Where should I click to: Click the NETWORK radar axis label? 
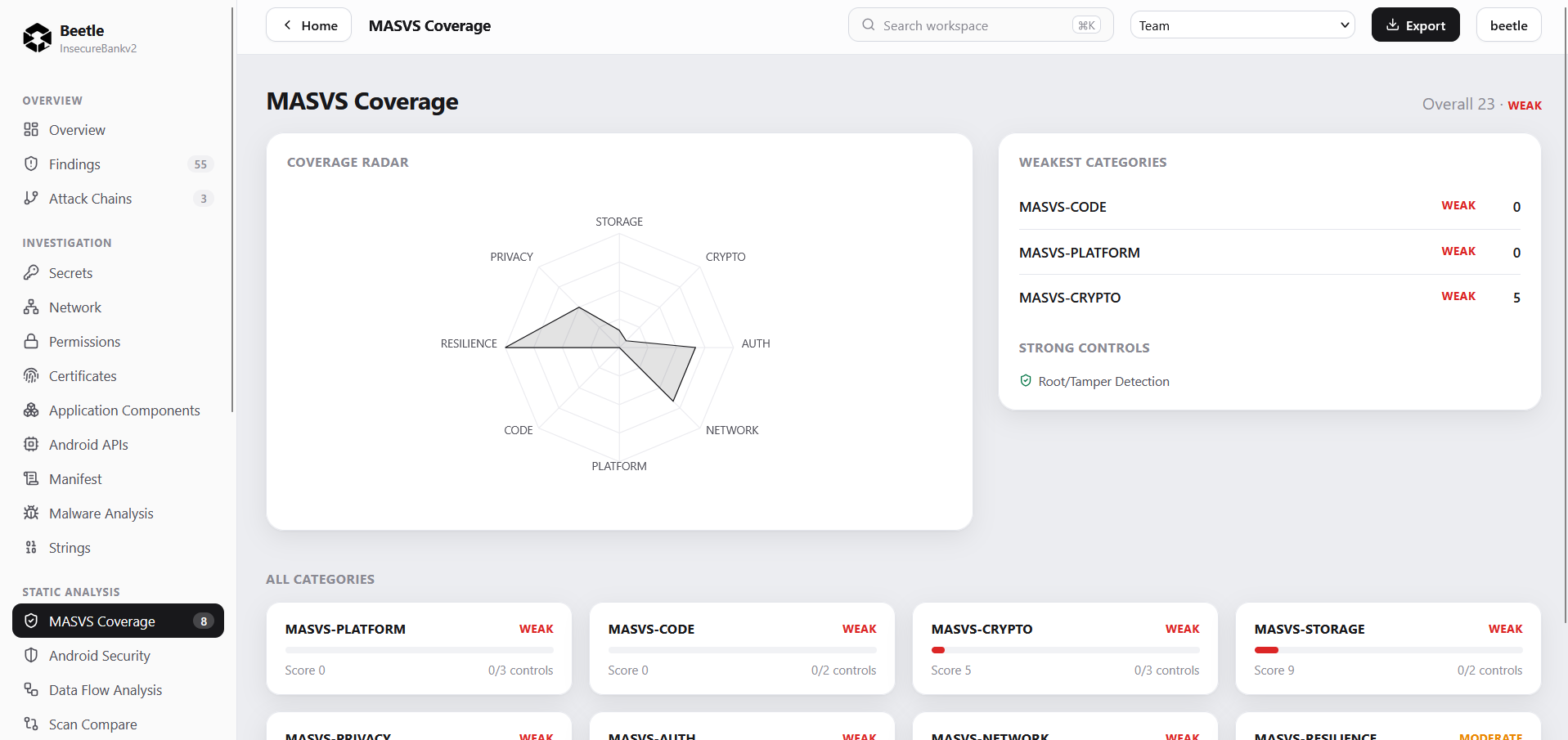click(732, 430)
